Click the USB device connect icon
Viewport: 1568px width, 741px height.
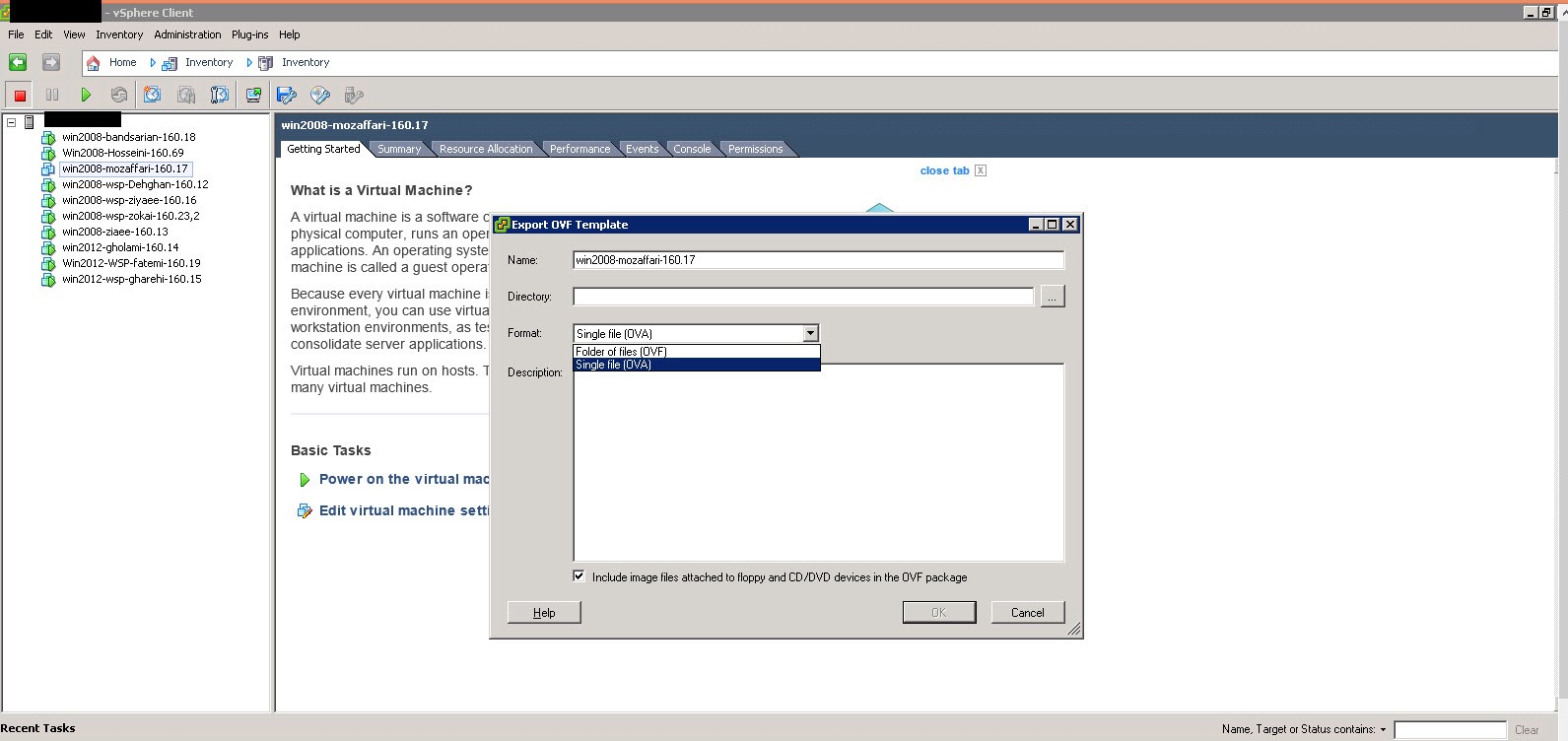click(x=354, y=95)
